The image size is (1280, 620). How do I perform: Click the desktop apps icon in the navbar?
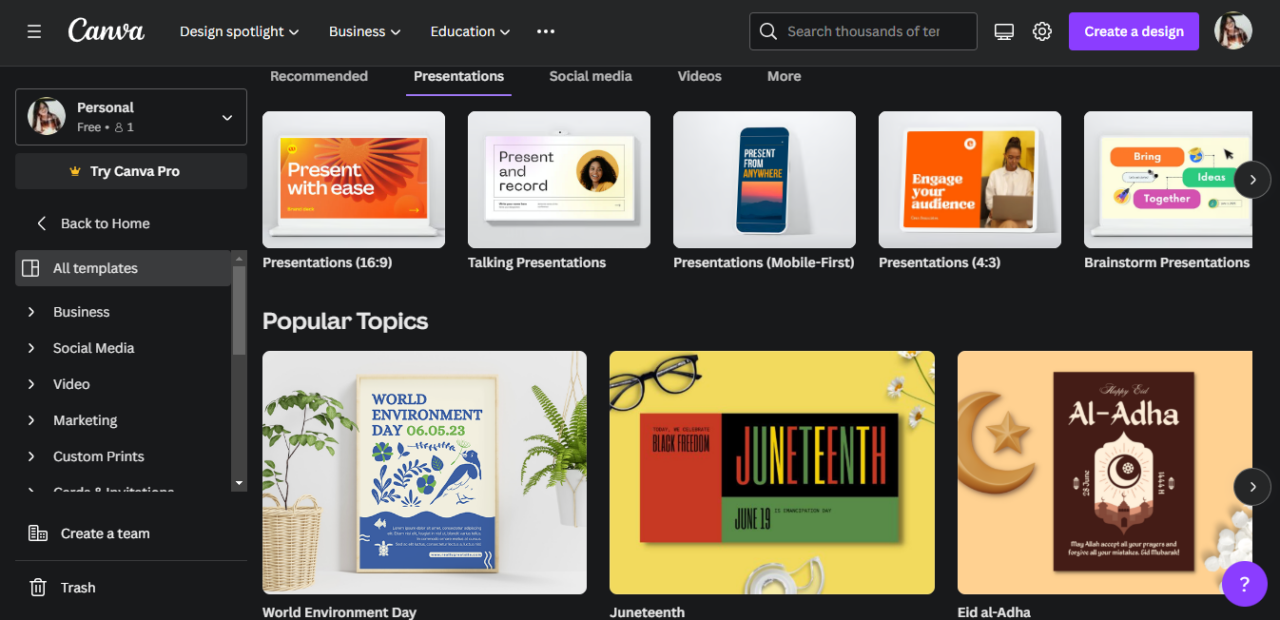point(1003,31)
